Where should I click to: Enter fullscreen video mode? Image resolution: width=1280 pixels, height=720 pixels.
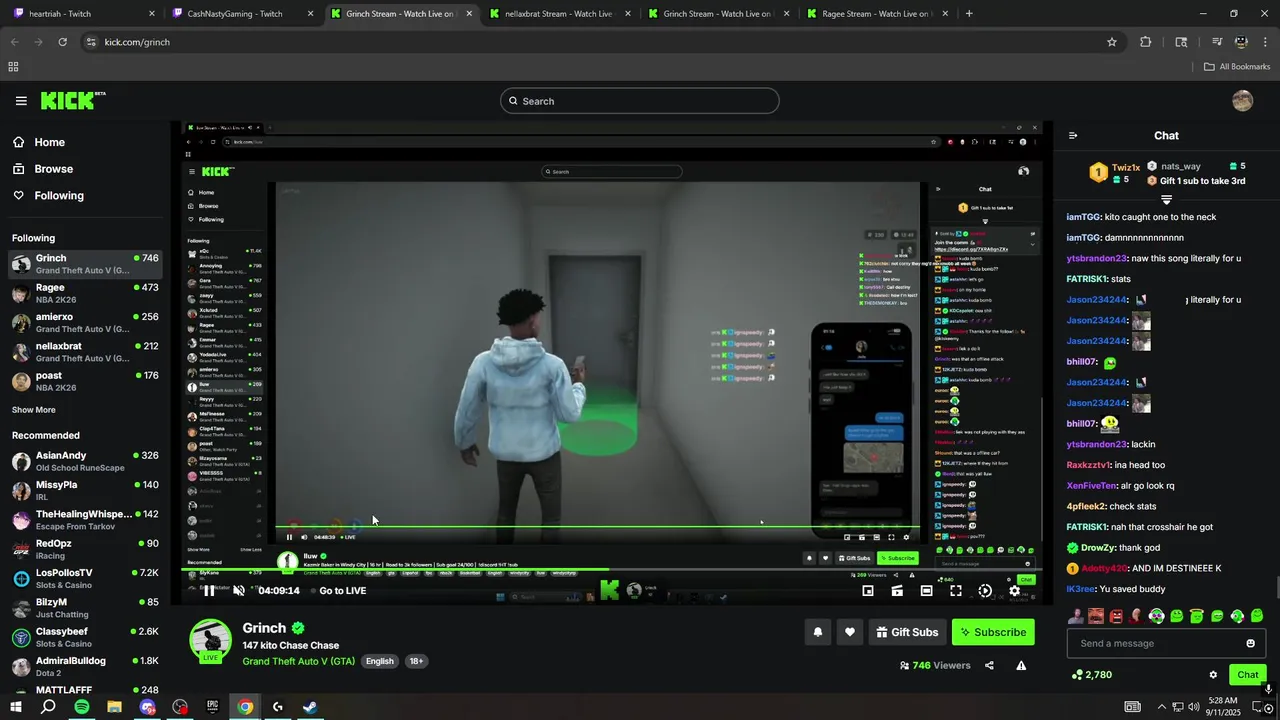point(956,591)
